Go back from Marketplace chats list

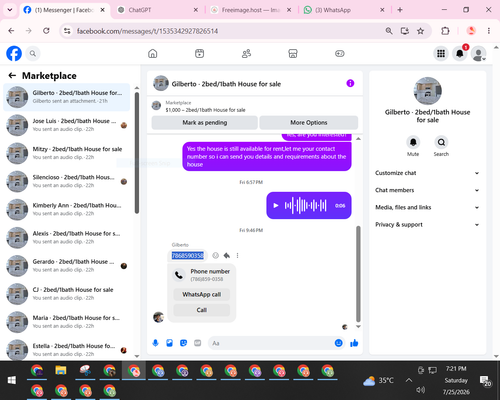coord(12,76)
